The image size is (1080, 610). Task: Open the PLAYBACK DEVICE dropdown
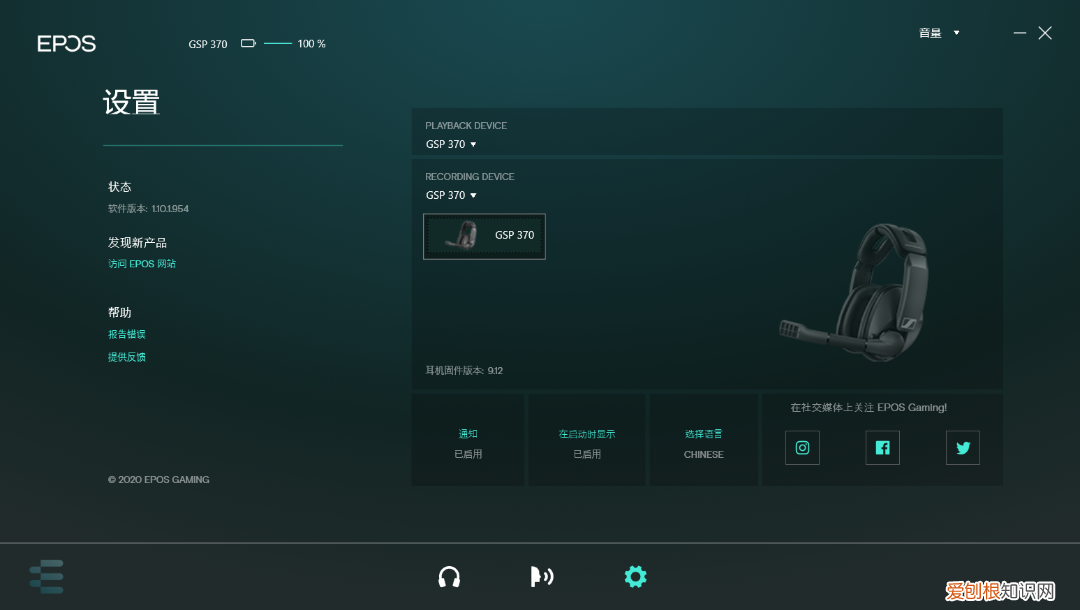(450, 144)
